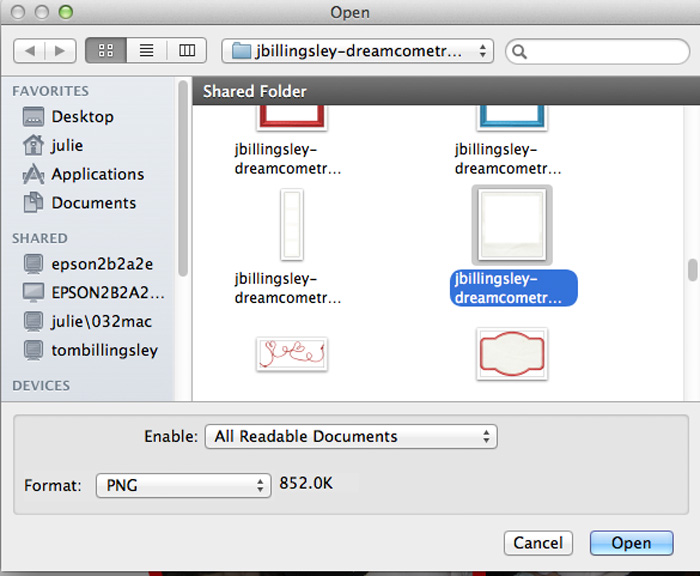Click the epson2b2a2e computer icon
Viewport: 700px width, 576px height.
[x=33, y=264]
